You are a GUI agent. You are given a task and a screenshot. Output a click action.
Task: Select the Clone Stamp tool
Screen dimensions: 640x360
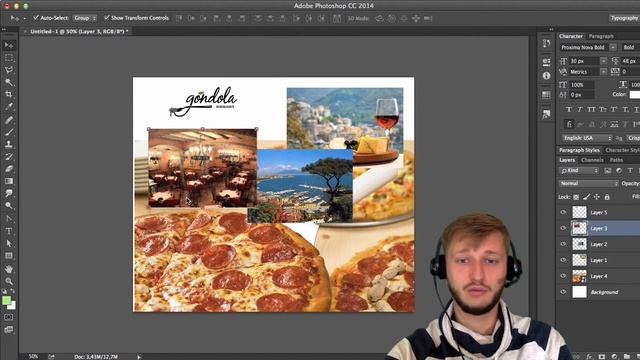coord(9,144)
